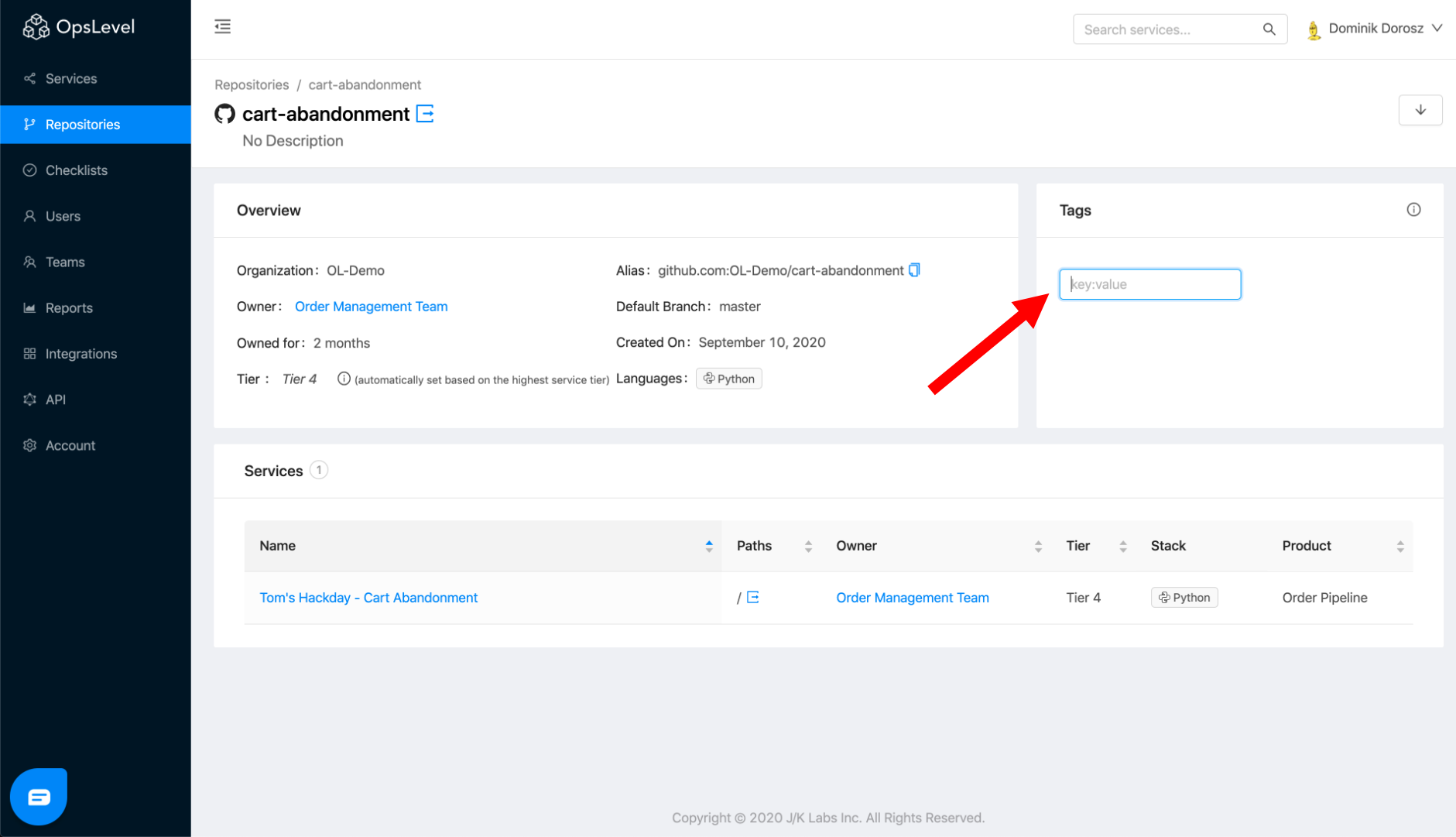The height and width of the screenshot is (837, 1456).
Task: Click the Created On date September 10, 2020
Action: (x=762, y=342)
